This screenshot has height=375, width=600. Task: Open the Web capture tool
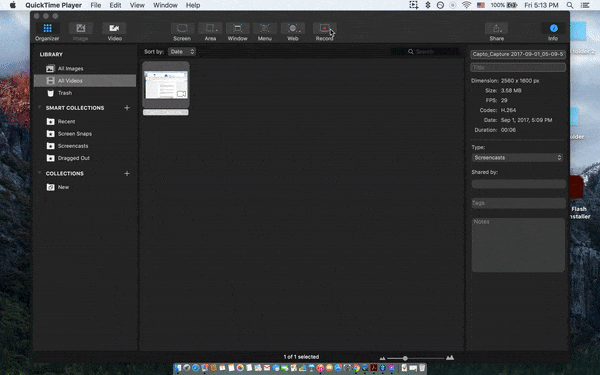click(x=293, y=32)
